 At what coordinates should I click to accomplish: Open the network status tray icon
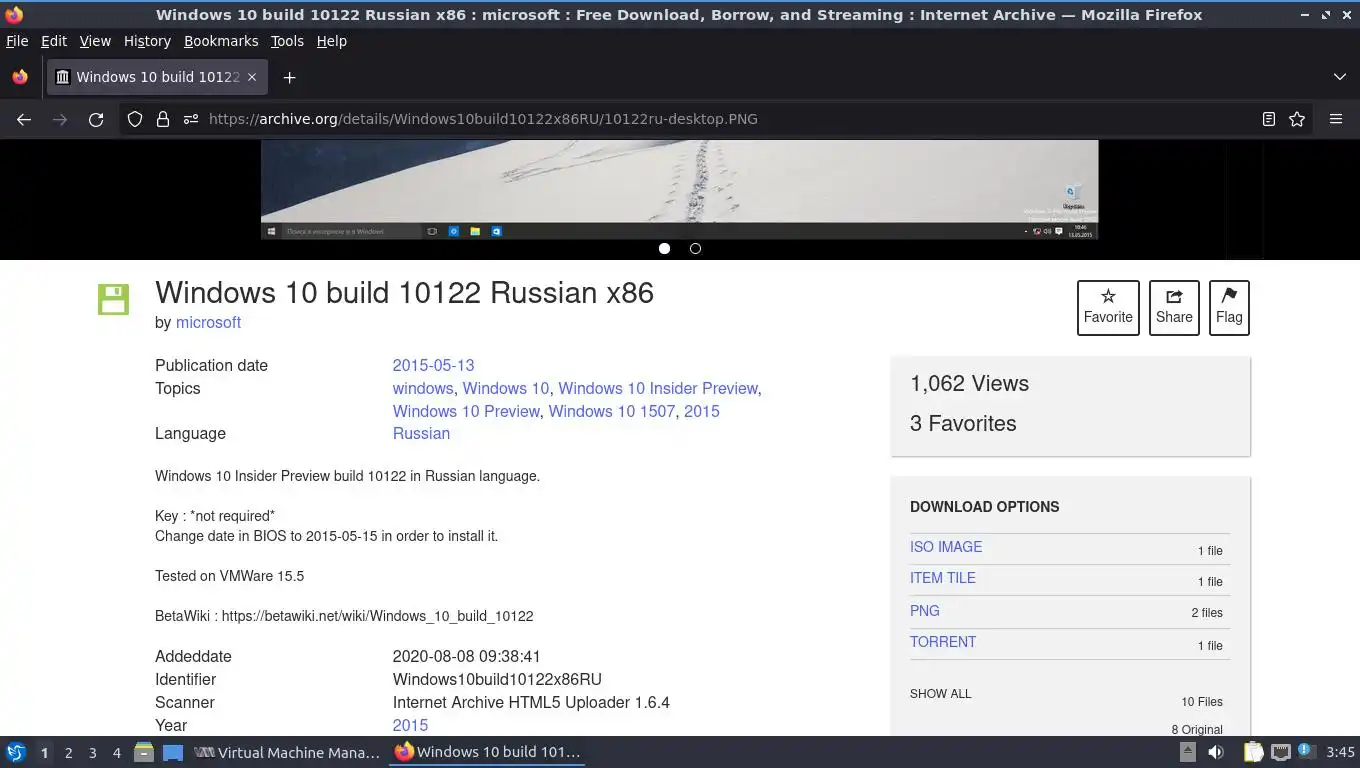click(1281, 752)
